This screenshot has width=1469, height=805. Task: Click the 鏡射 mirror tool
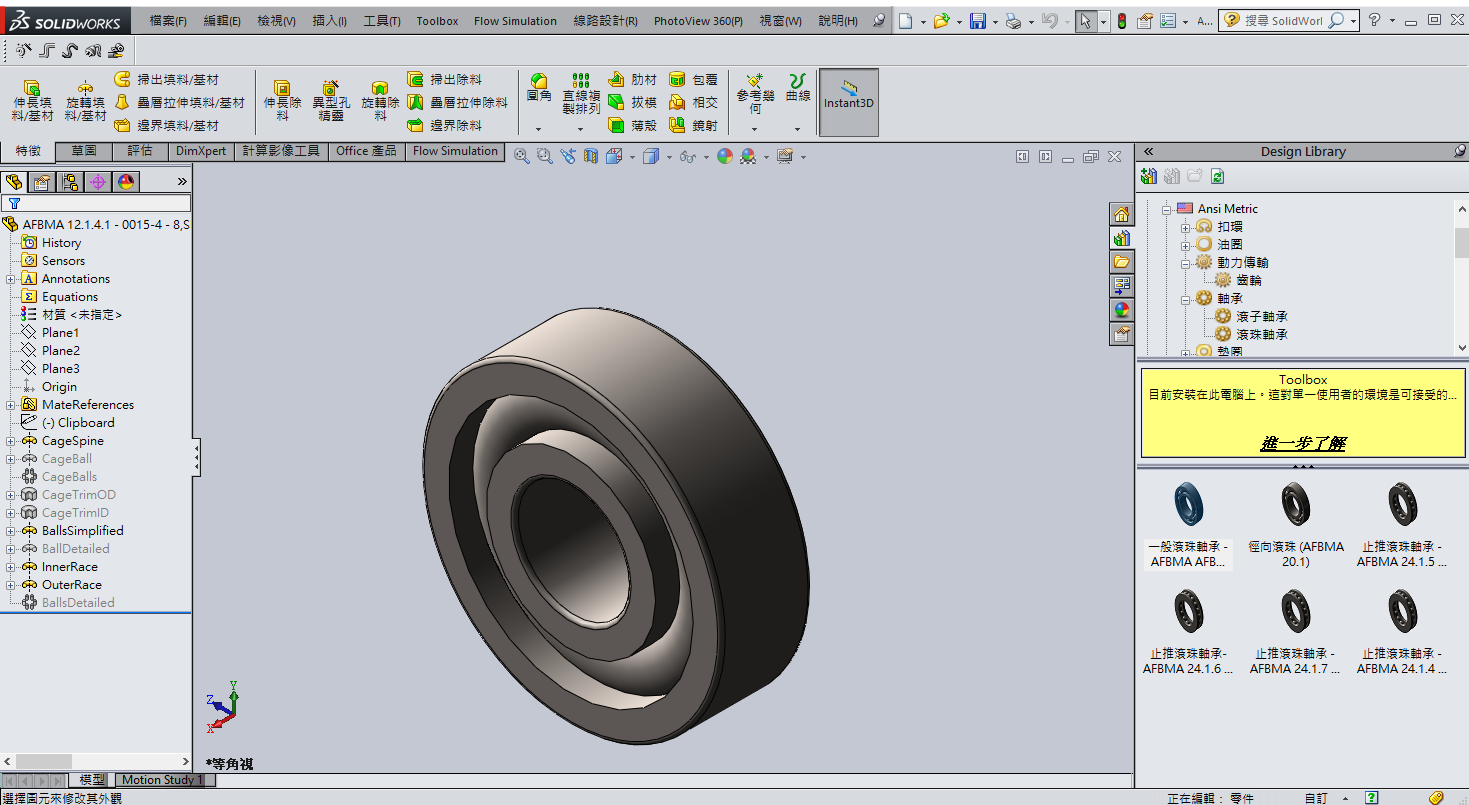pyautogui.click(x=693, y=125)
